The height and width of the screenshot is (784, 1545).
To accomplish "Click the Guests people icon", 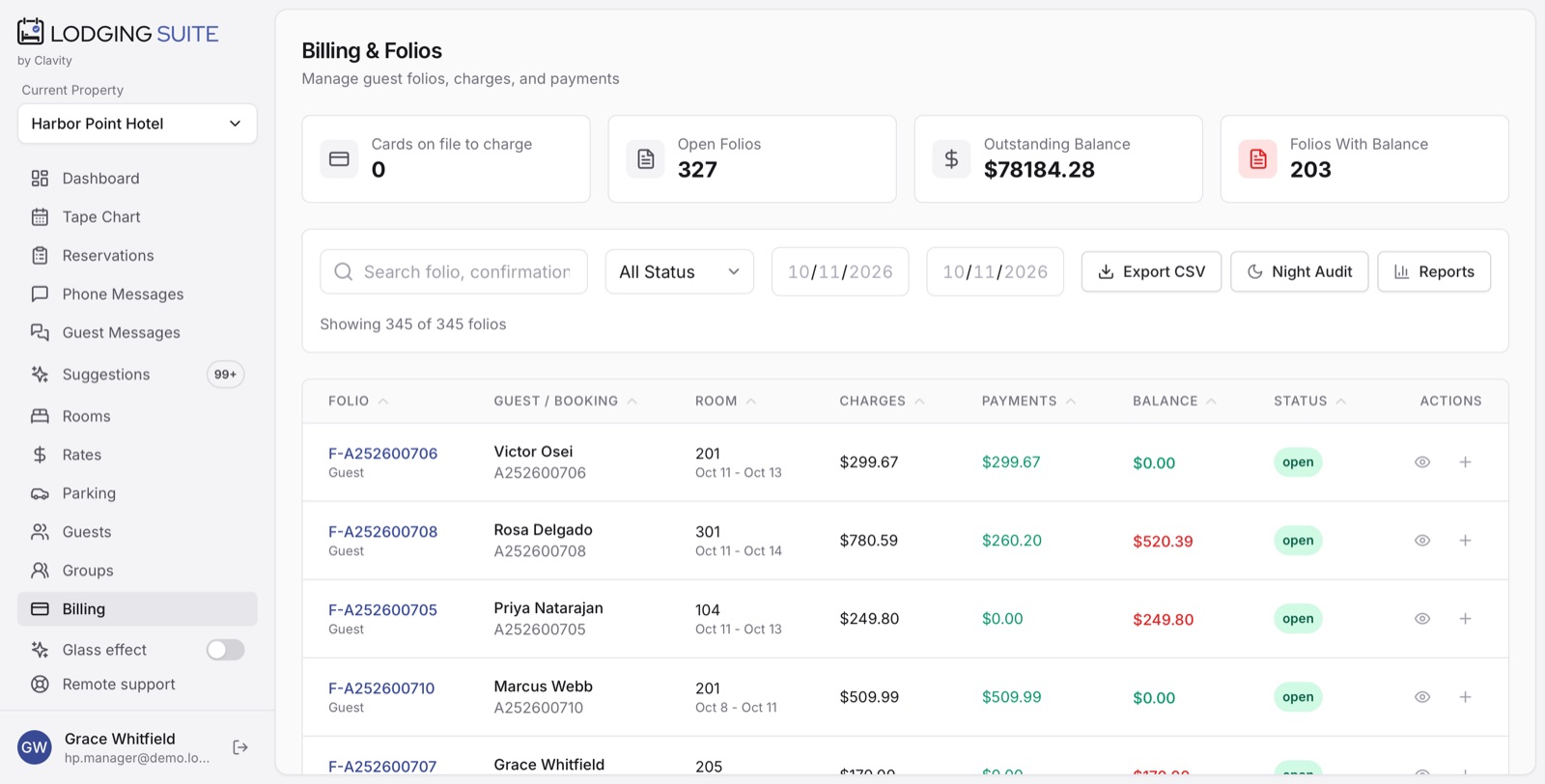I will (40, 532).
